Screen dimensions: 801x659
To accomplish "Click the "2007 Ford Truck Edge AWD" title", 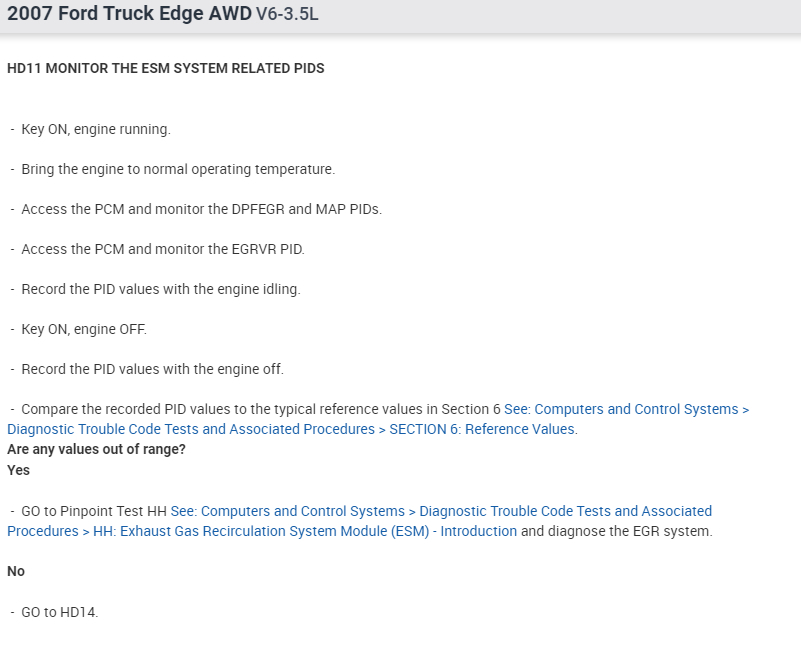I will (x=129, y=15).
